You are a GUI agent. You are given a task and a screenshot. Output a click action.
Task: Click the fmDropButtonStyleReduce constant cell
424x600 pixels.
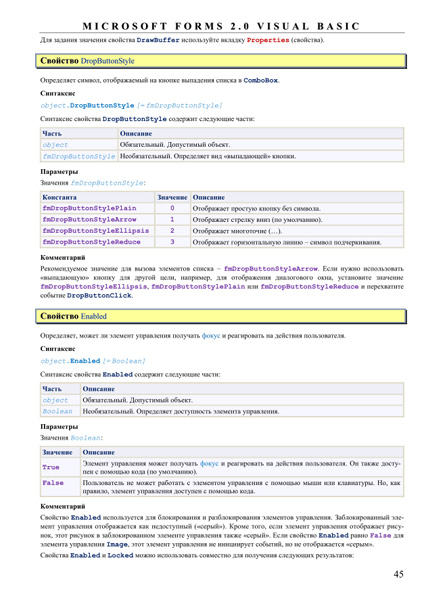[x=98, y=242]
